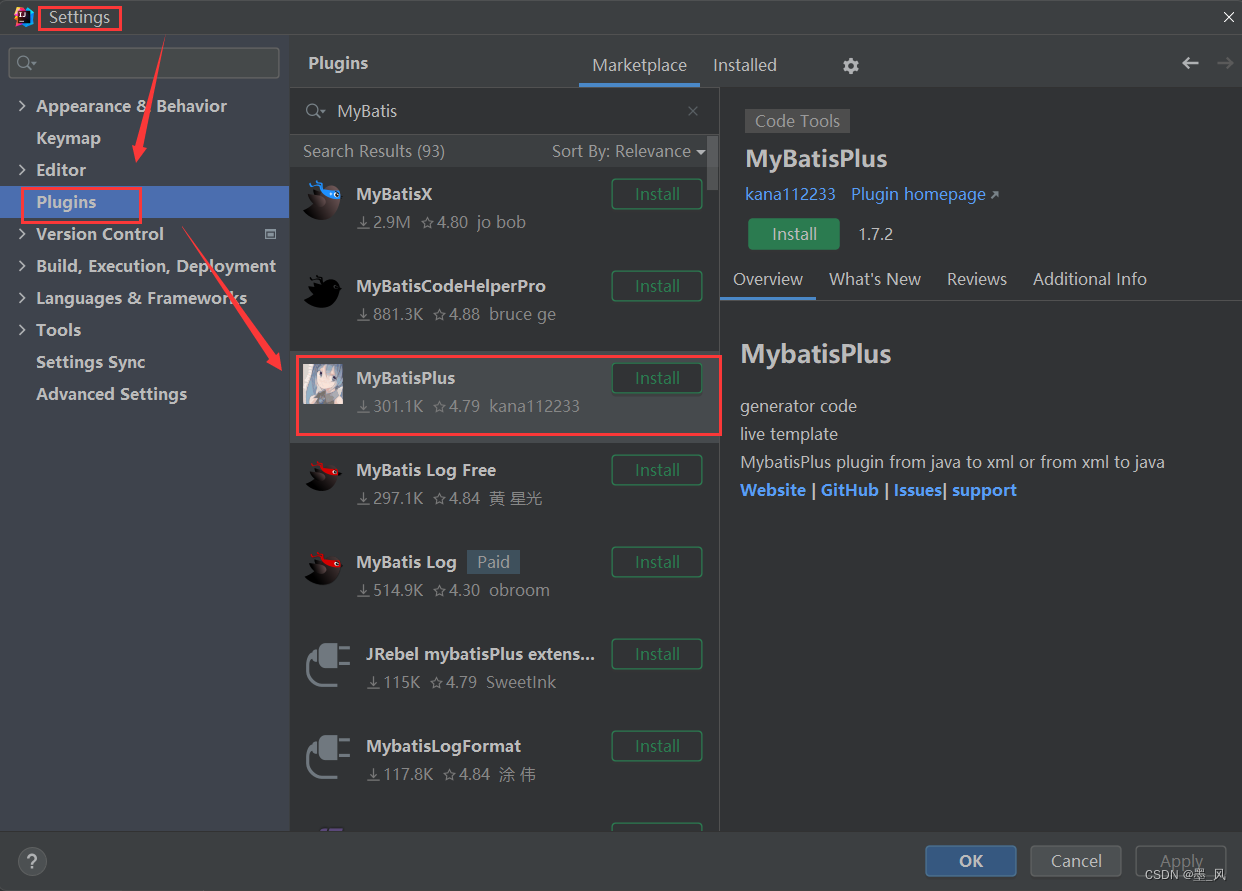The image size is (1242, 891).
Task: Select Keymap in the settings tree
Action: click(x=68, y=138)
